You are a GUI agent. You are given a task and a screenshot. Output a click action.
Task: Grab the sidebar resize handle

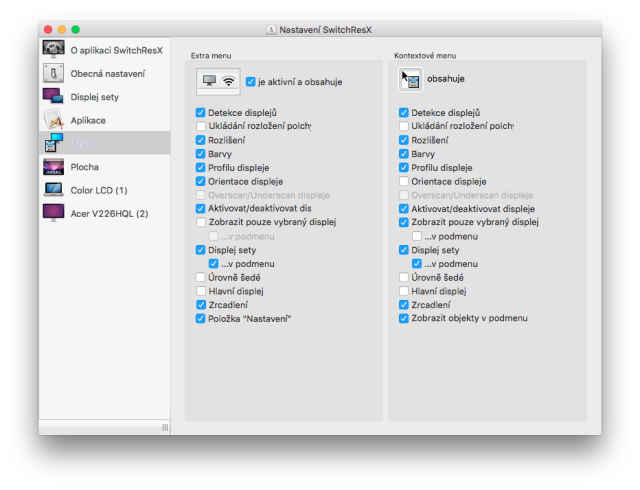click(165, 427)
